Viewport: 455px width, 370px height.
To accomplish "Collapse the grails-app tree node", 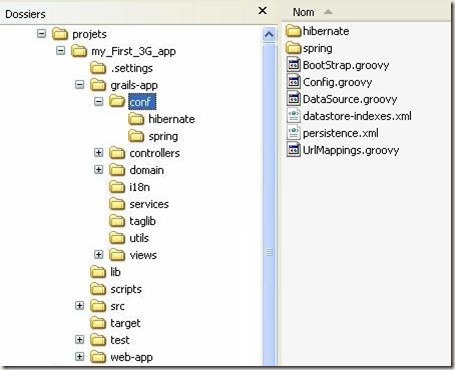I will 80,85.
